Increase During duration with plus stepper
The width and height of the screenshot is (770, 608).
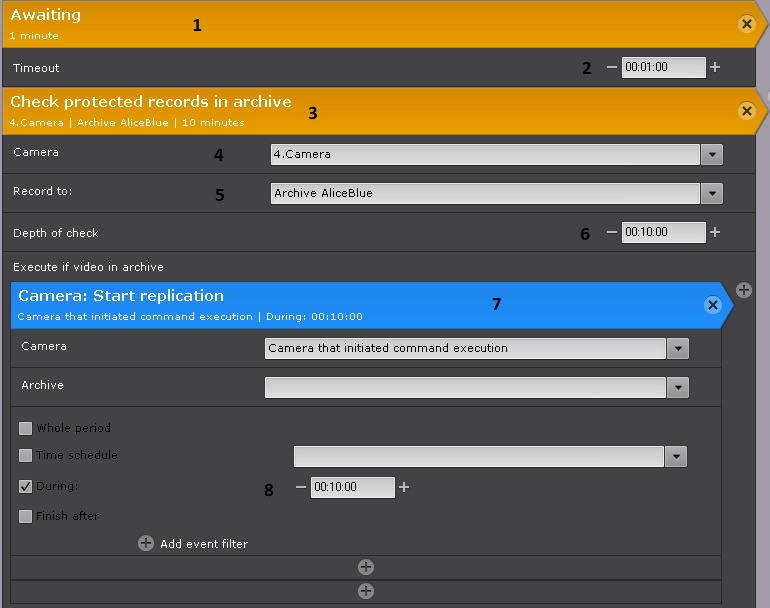tap(404, 487)
